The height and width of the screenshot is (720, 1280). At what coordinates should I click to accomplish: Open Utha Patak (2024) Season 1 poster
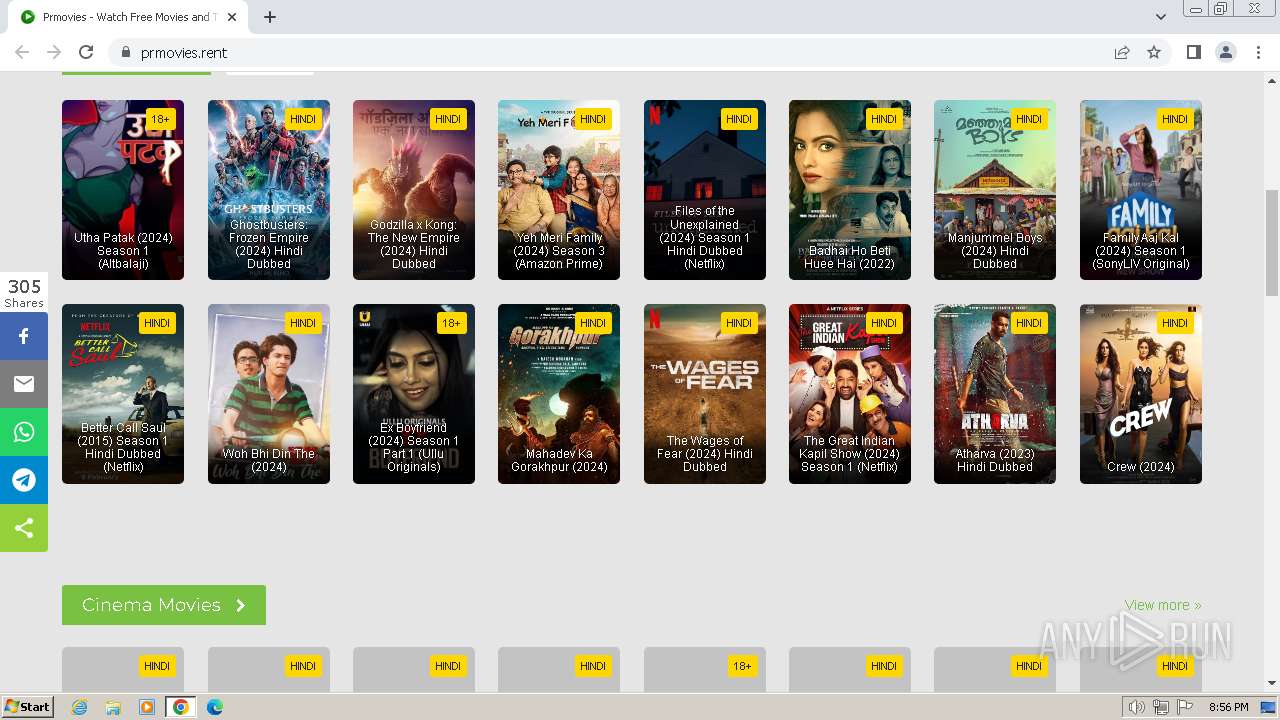click(123, 190)
